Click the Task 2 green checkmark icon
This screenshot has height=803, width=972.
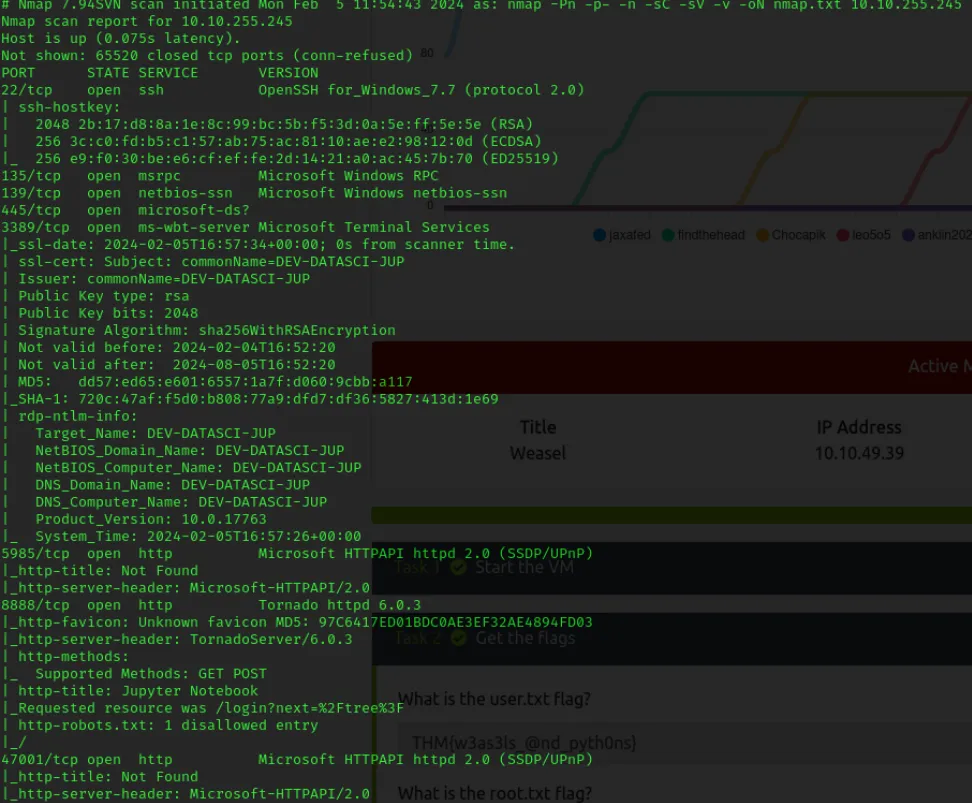coord(458,638)
